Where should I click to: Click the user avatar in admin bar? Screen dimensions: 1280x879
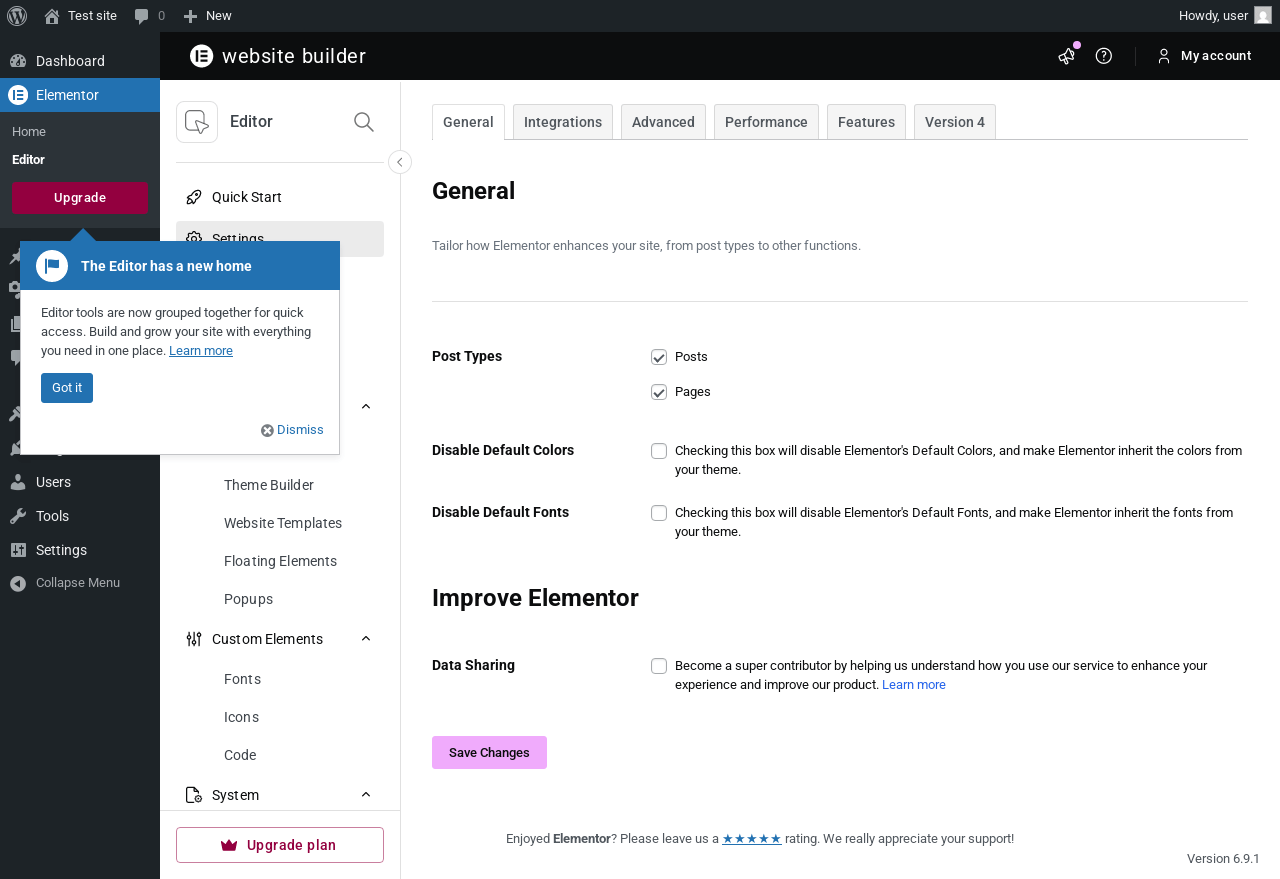point(1263,16)
